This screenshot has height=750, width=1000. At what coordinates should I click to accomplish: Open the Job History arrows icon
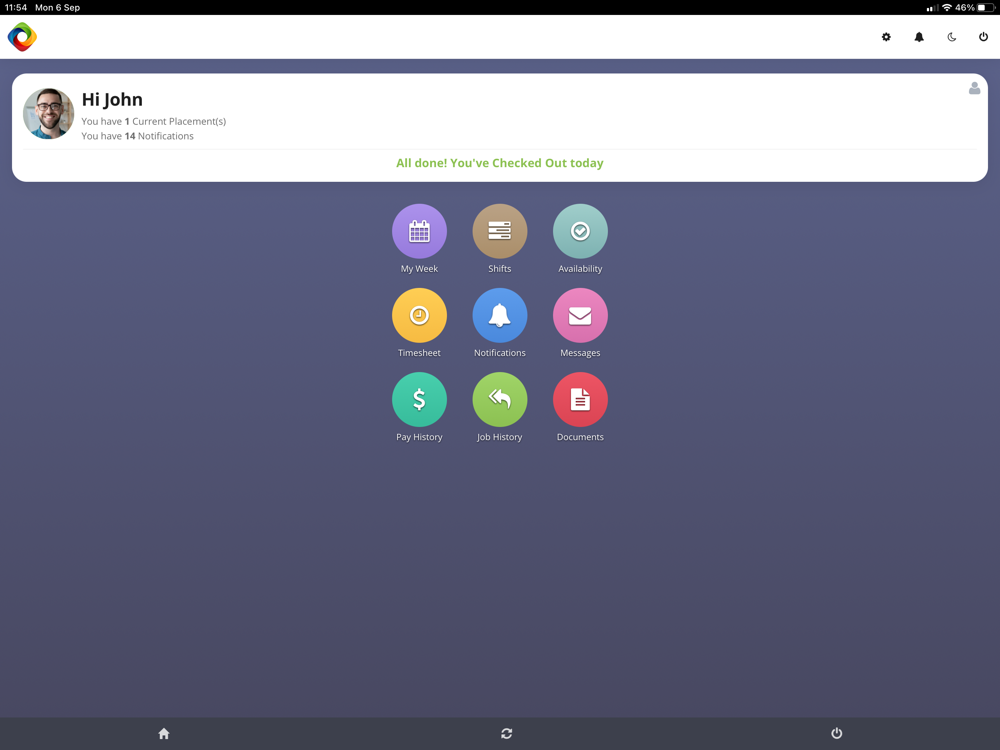point(499,399)
